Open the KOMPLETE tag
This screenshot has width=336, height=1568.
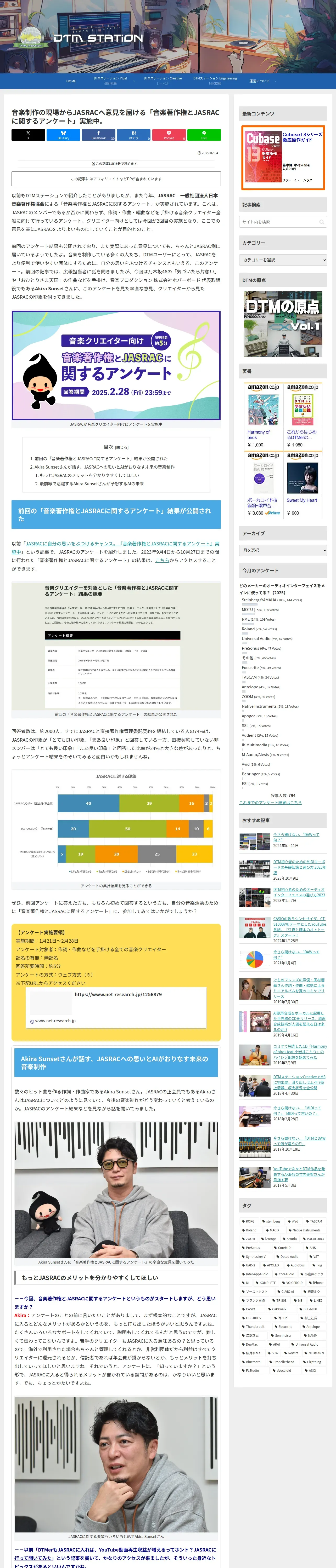pos(266,1283)
